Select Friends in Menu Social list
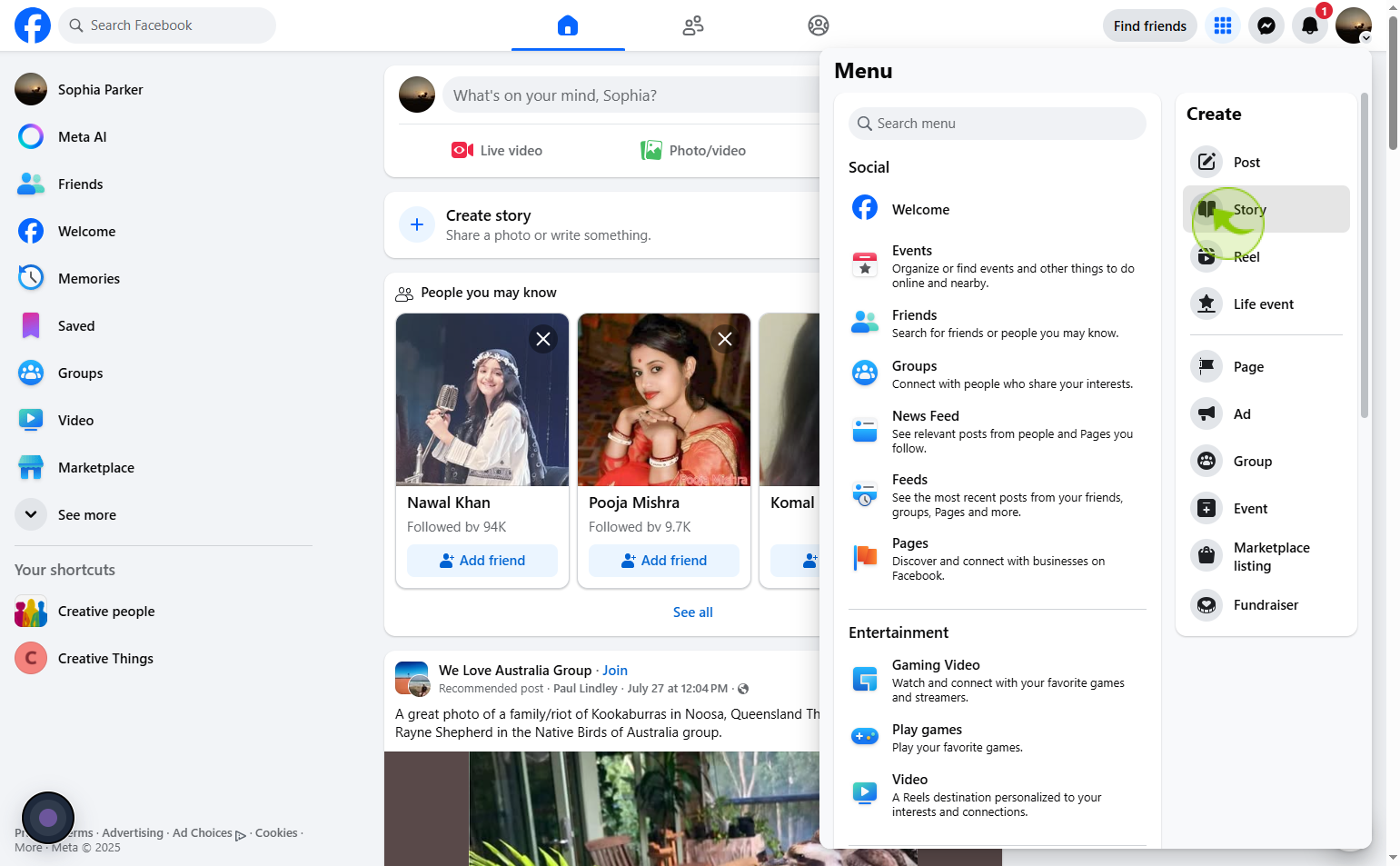This screenshot has width=1400, height=866. click(x=998, y=324)
